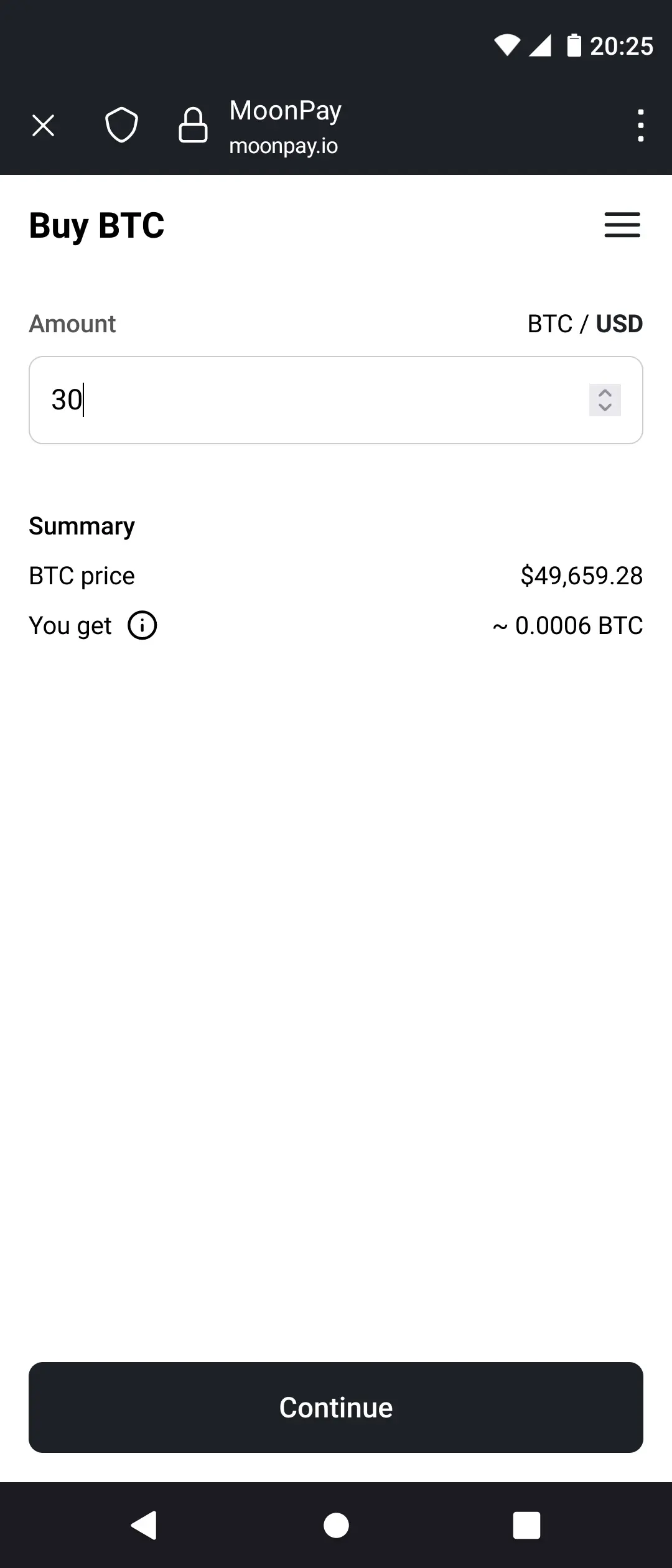Decrease the amount with the down stepper arrow
Screen dimensions: 672x1568
[x=605, y=408]
